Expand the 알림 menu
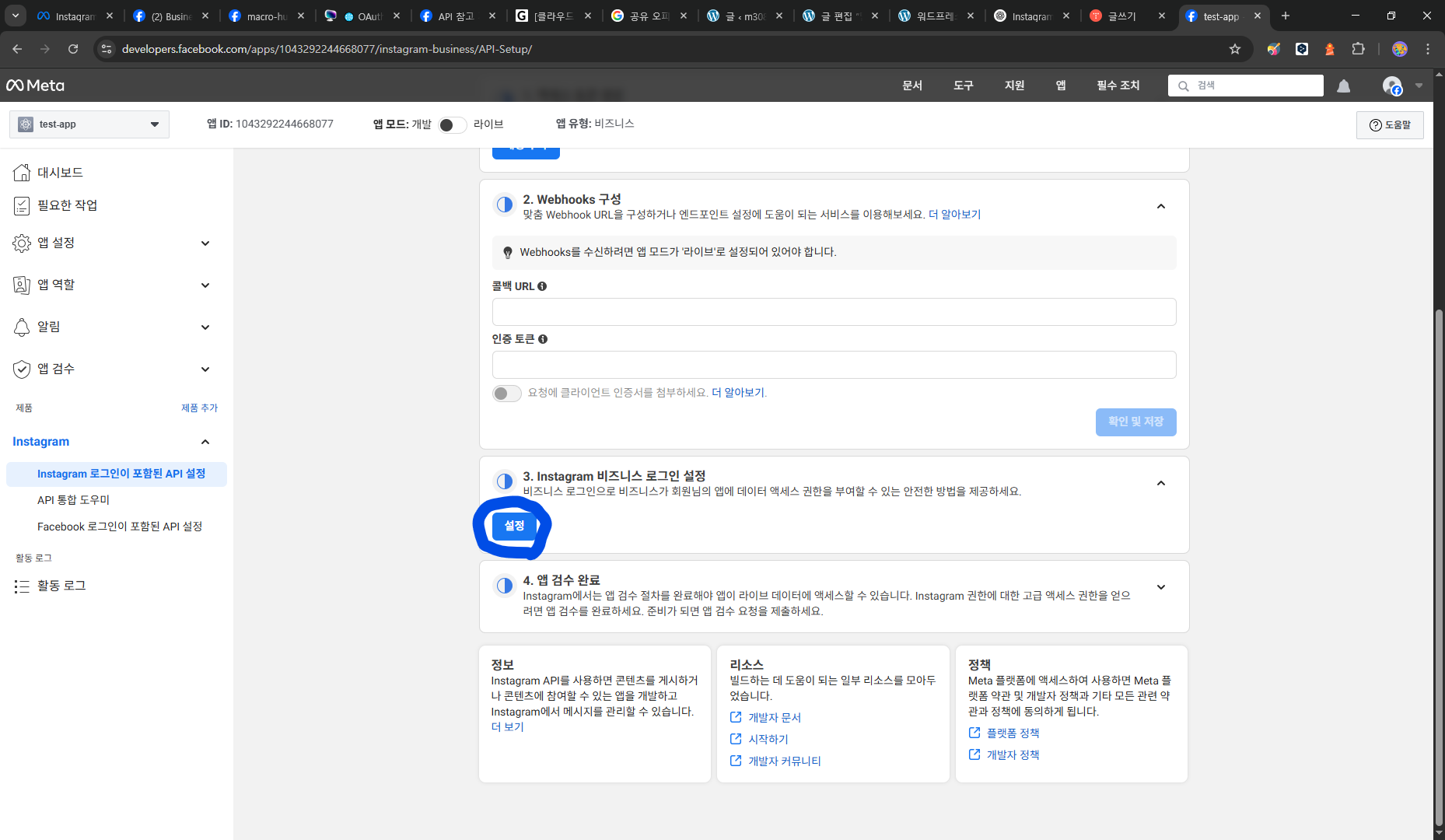Screen dimensions: 1445x840 tap(205, 327)
